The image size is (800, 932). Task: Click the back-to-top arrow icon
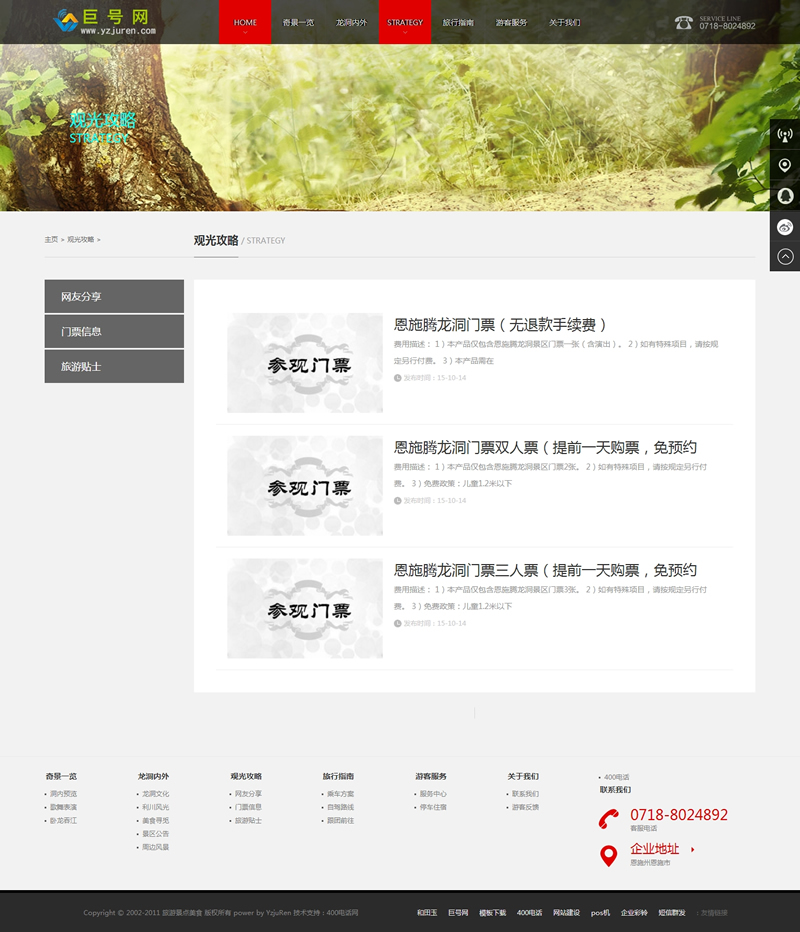coord(785,257)
